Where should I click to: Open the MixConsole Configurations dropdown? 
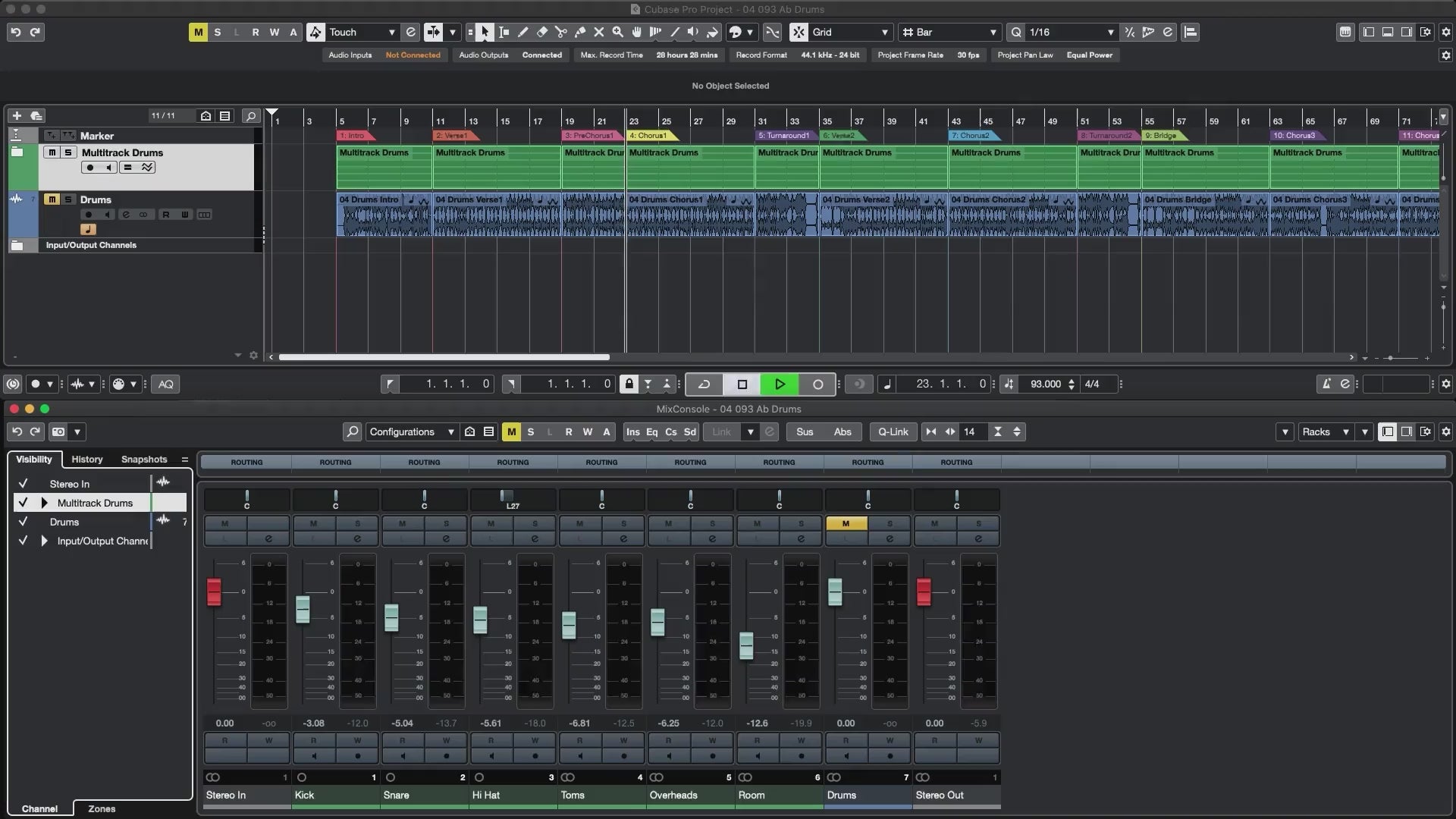coord(412,431)
